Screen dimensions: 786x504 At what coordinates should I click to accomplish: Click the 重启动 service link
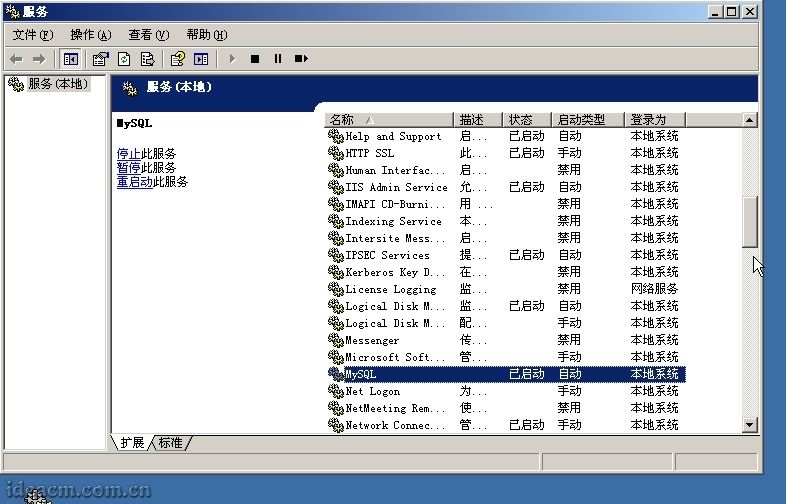coord(134,182)
